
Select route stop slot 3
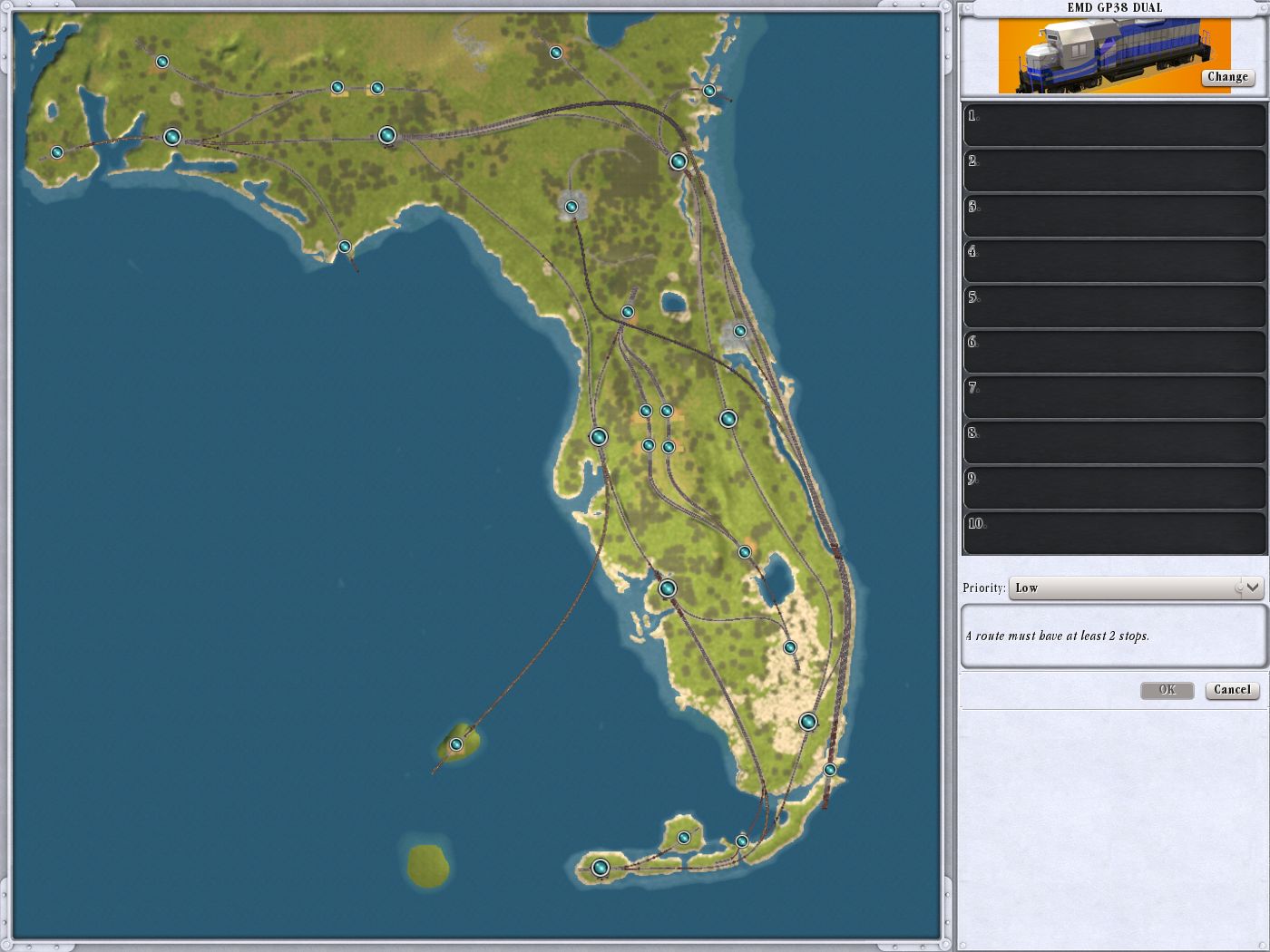[1114, 216]
